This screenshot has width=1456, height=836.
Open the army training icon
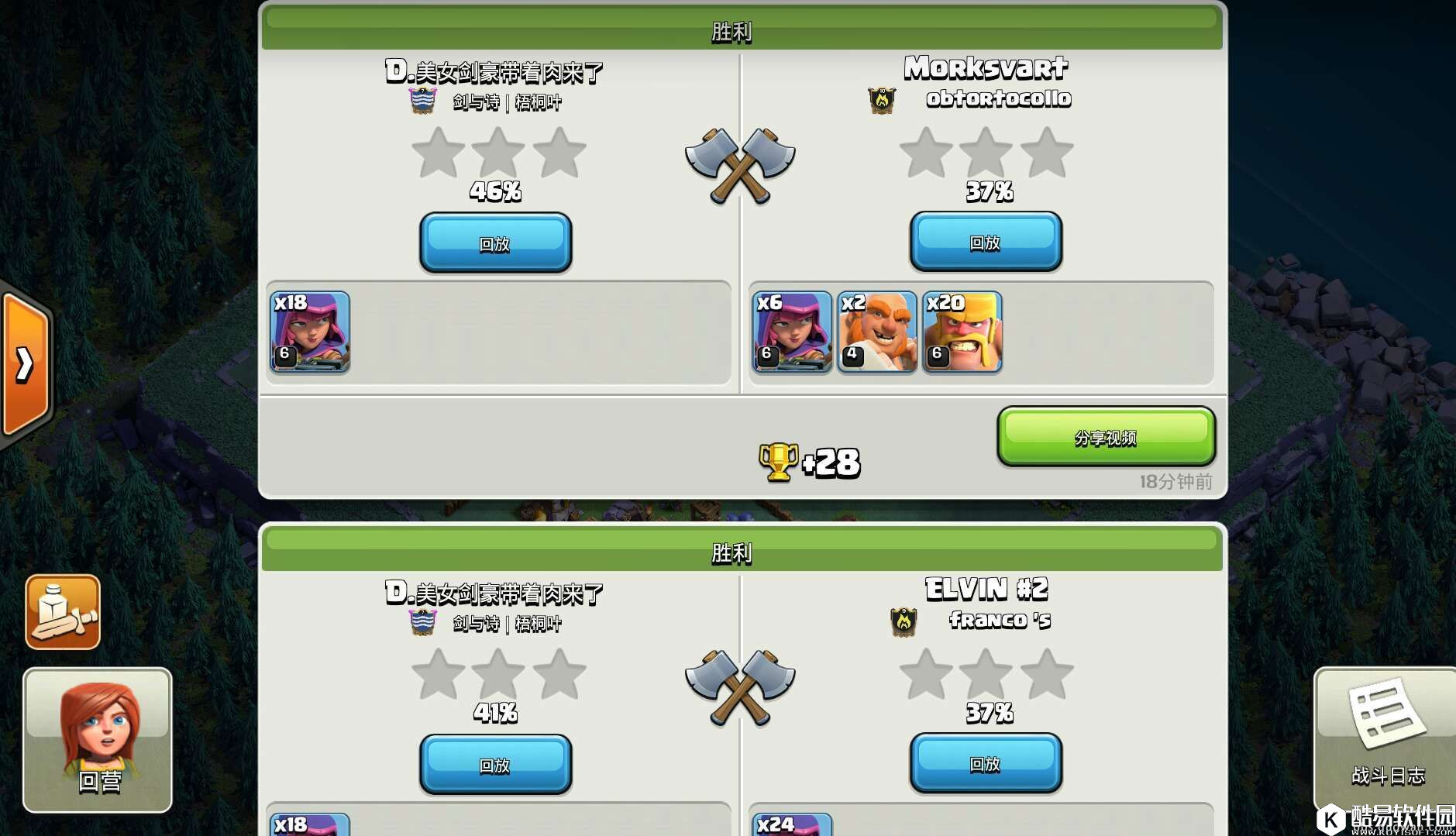pyautogui.click(x=63, y=612)
